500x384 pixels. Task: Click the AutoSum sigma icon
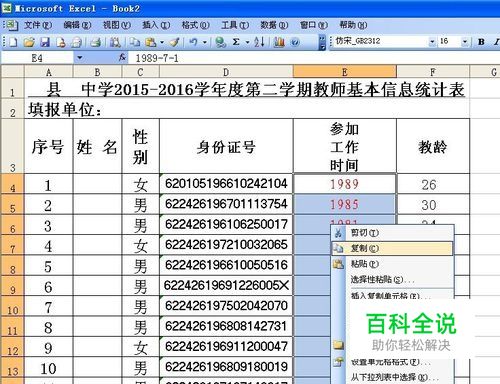coord(236,42)
